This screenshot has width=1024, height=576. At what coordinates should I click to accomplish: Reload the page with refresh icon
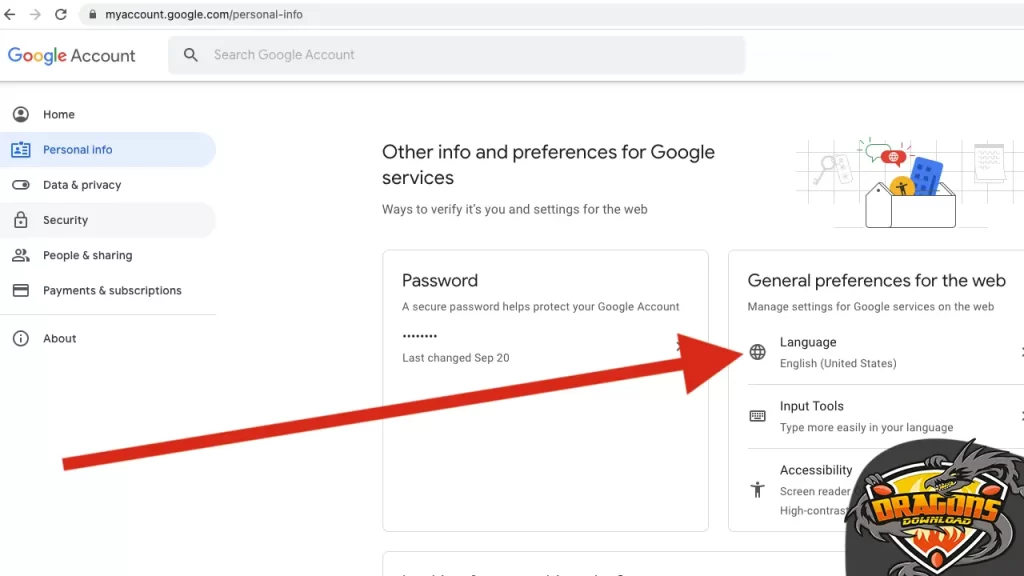tap(61, 15)
